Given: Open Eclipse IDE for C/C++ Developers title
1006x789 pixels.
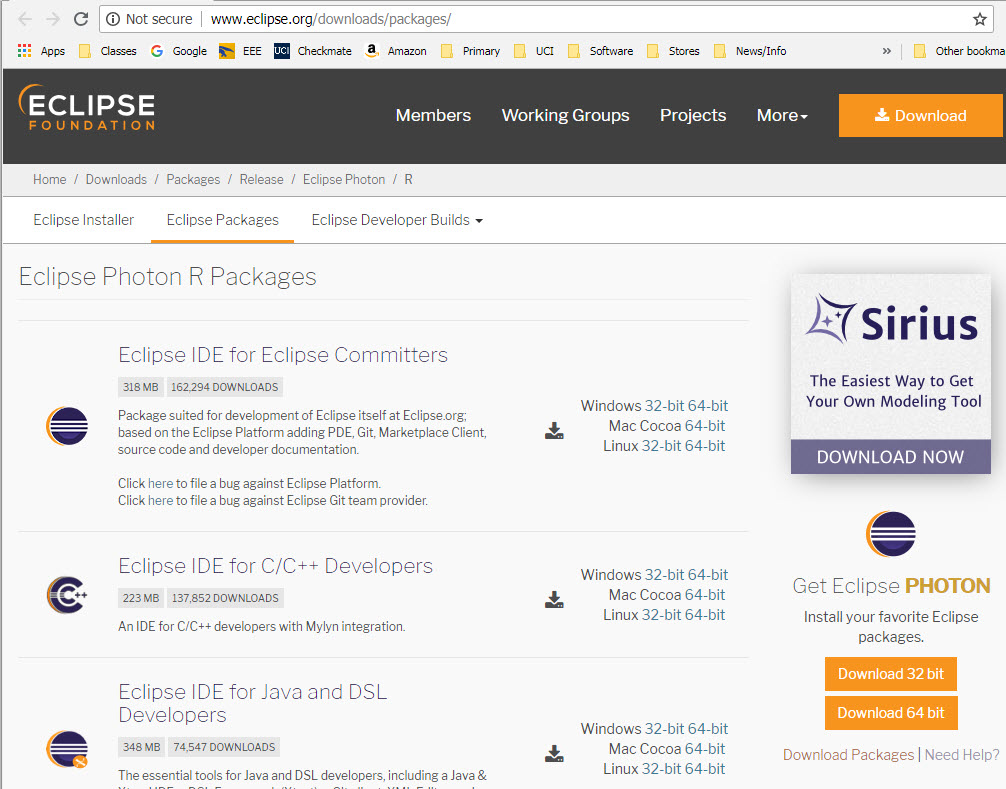Looking at the screenshot, I should click(275, 566).
